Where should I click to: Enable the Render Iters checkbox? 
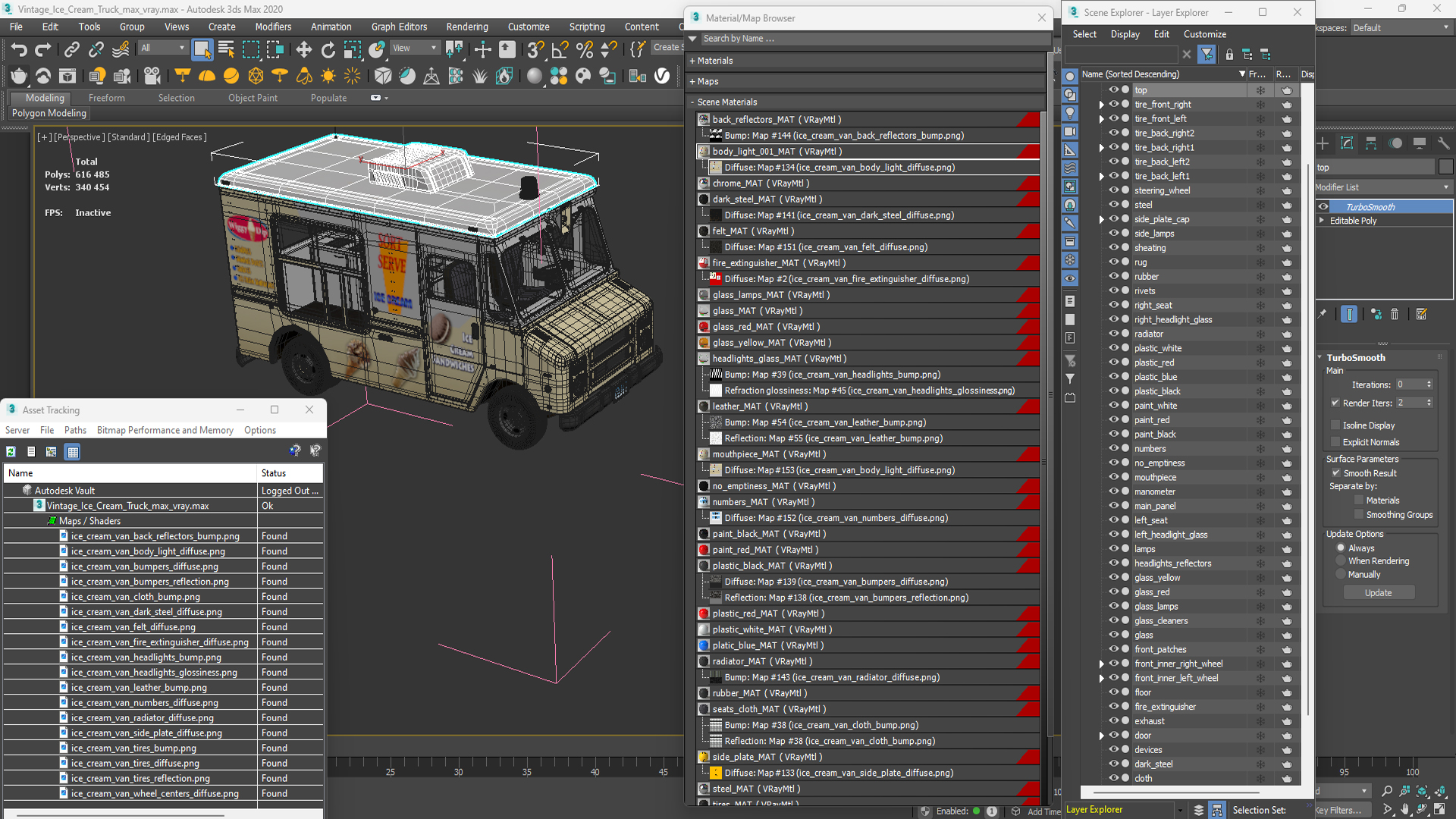point(1335,403)
